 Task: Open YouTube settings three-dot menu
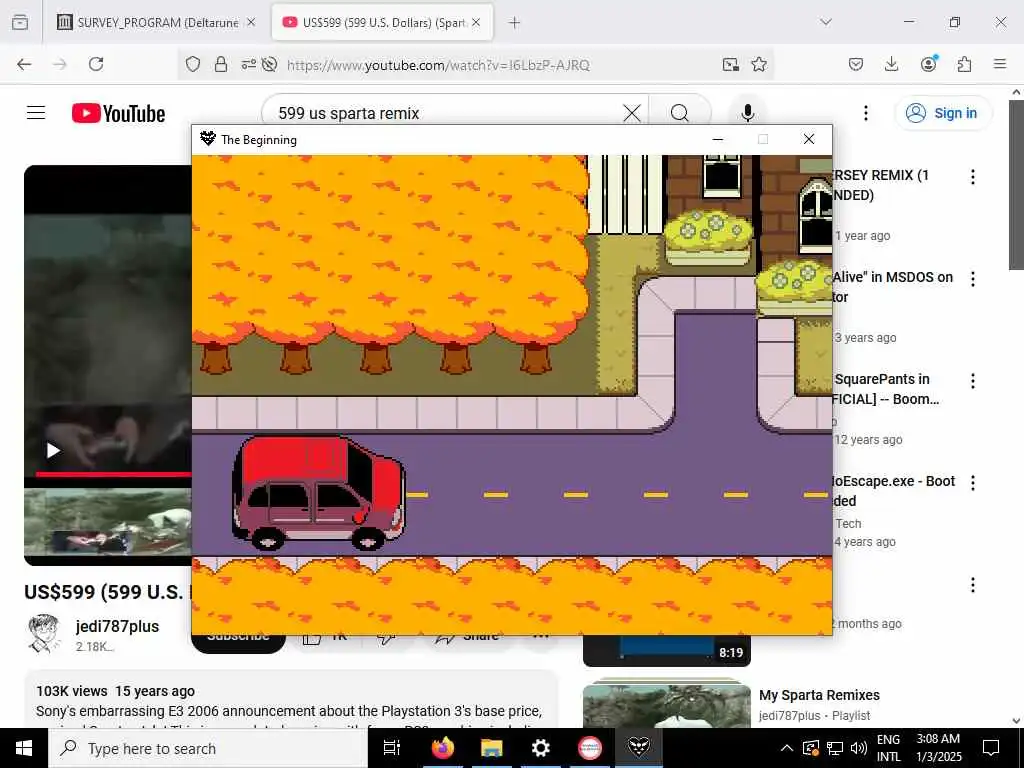click(866, 113)
